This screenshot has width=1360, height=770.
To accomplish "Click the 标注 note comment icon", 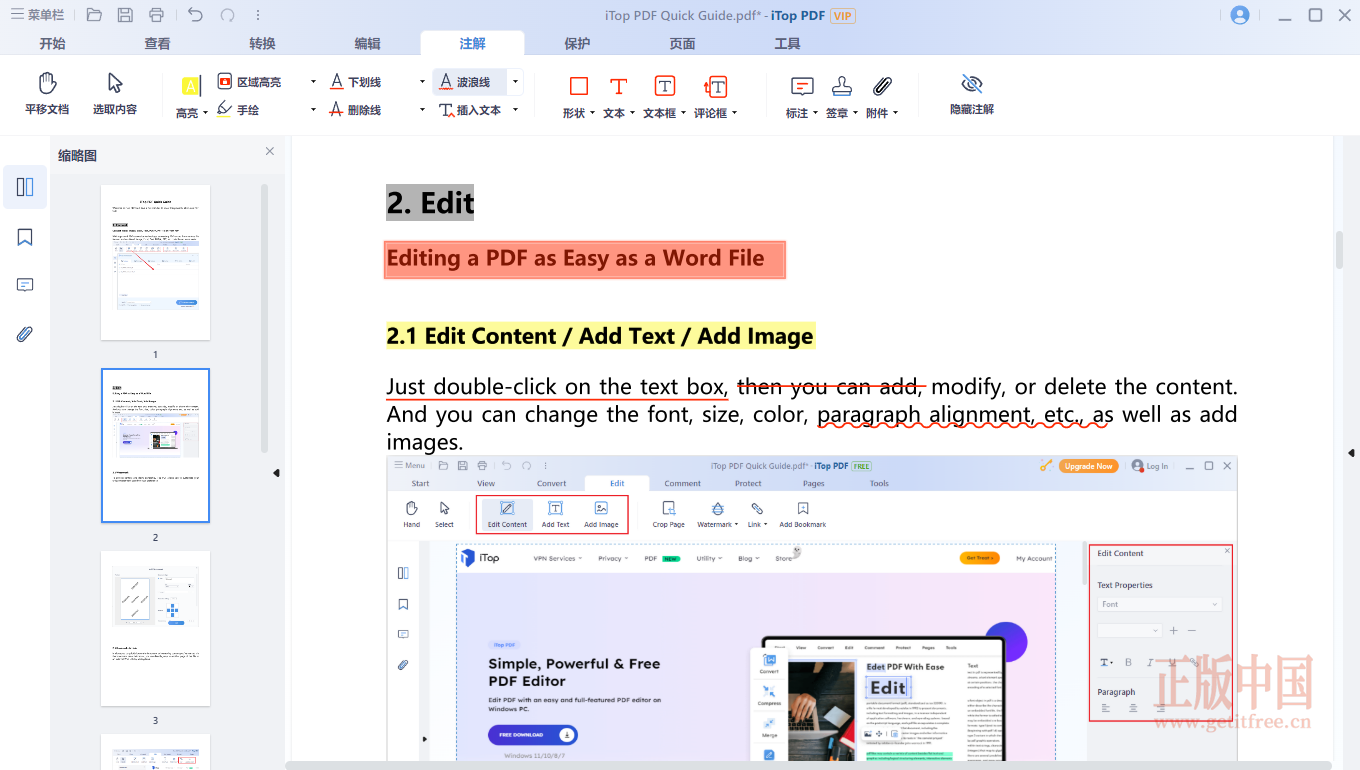I will 802,86.
